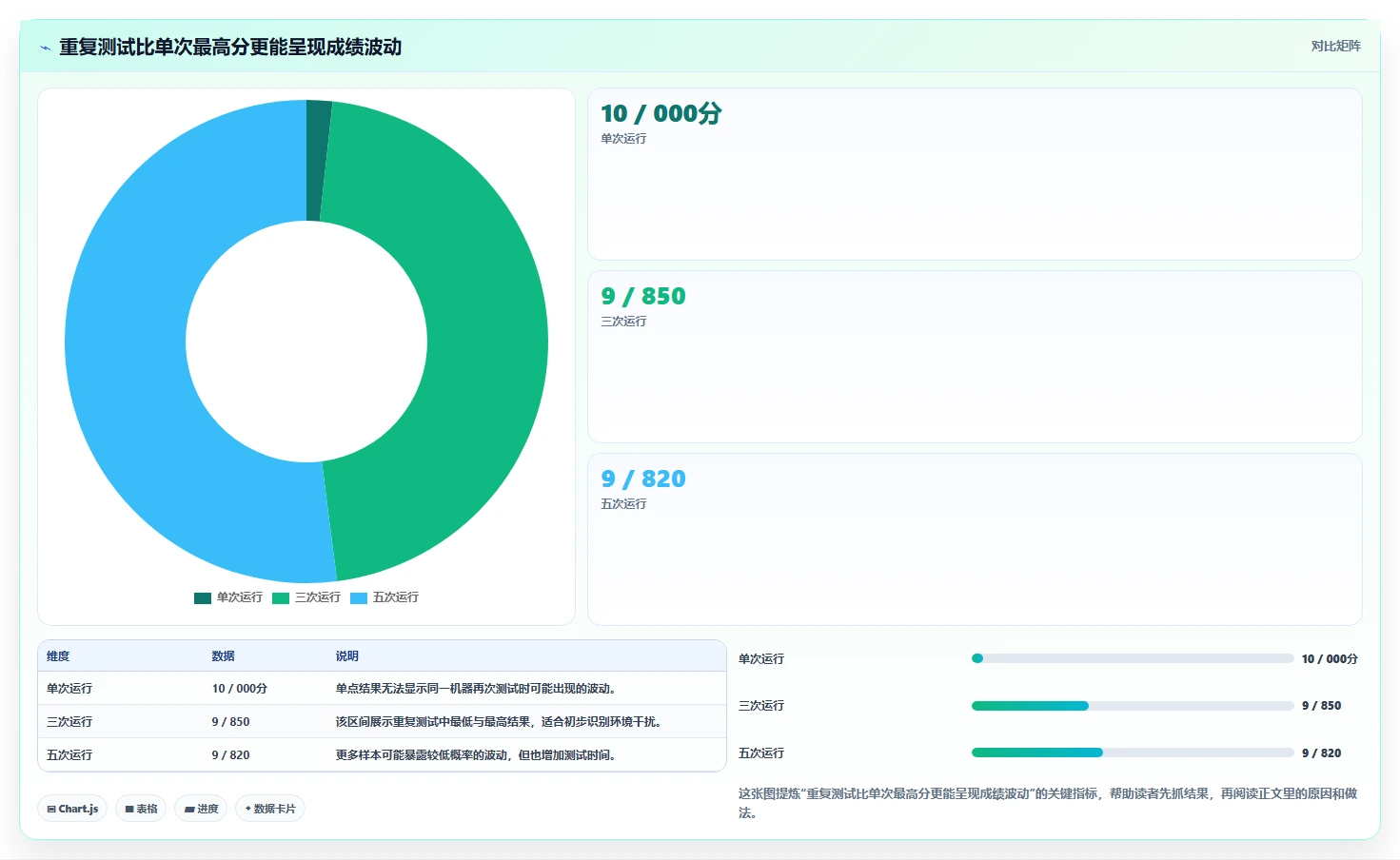
Task: Click the 表格 tag chip
Action: click(x=141, y=809)
